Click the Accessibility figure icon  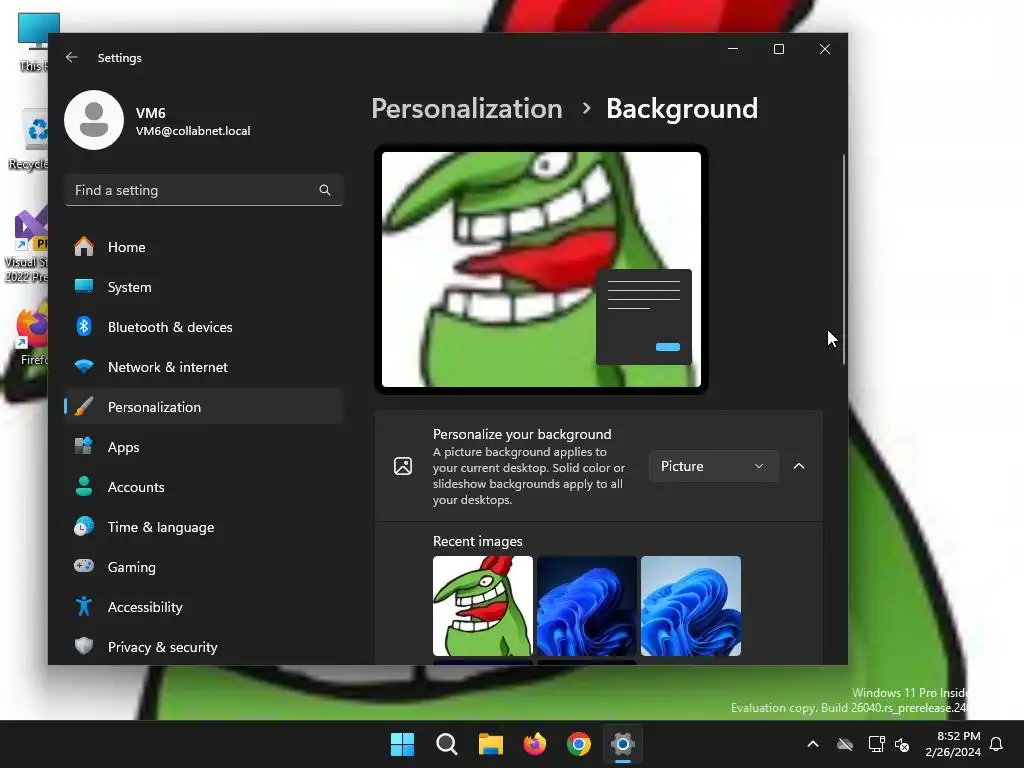coord(84,606)
